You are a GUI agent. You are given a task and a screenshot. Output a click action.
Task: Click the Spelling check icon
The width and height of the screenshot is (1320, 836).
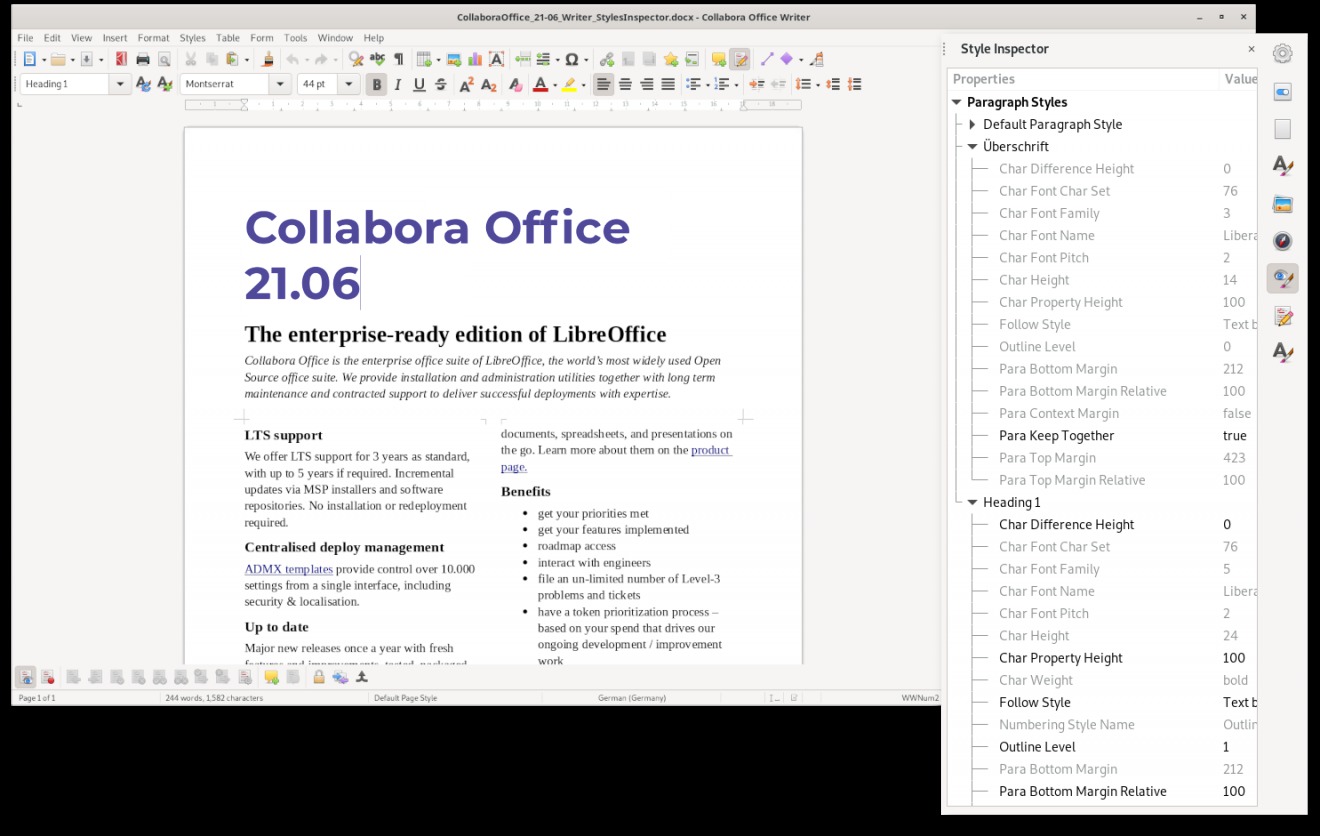click(377, 59)
